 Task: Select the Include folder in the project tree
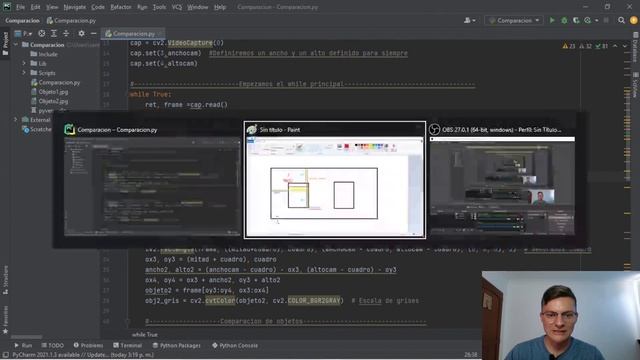(44, 54)
